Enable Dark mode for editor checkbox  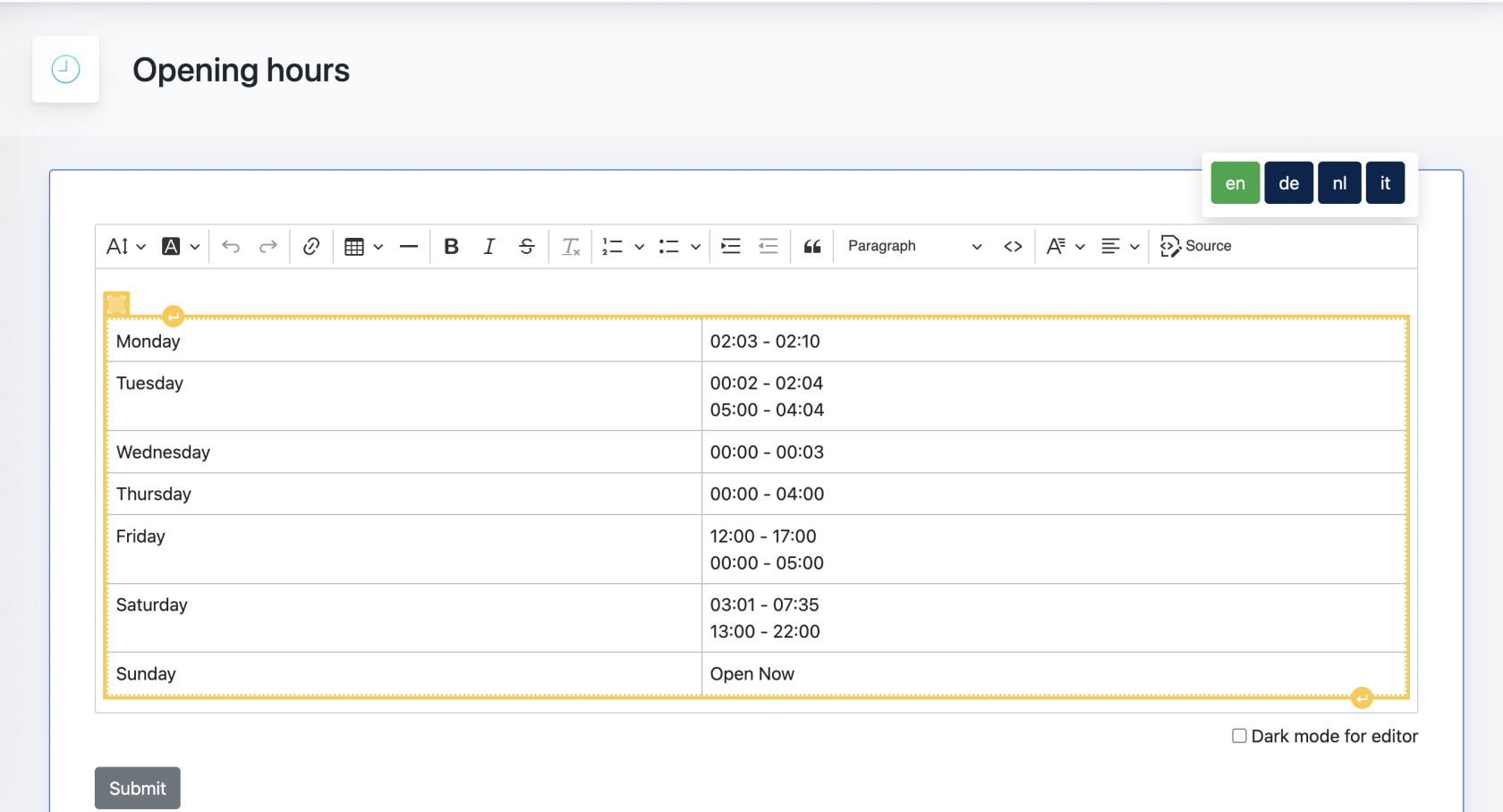1239,736
